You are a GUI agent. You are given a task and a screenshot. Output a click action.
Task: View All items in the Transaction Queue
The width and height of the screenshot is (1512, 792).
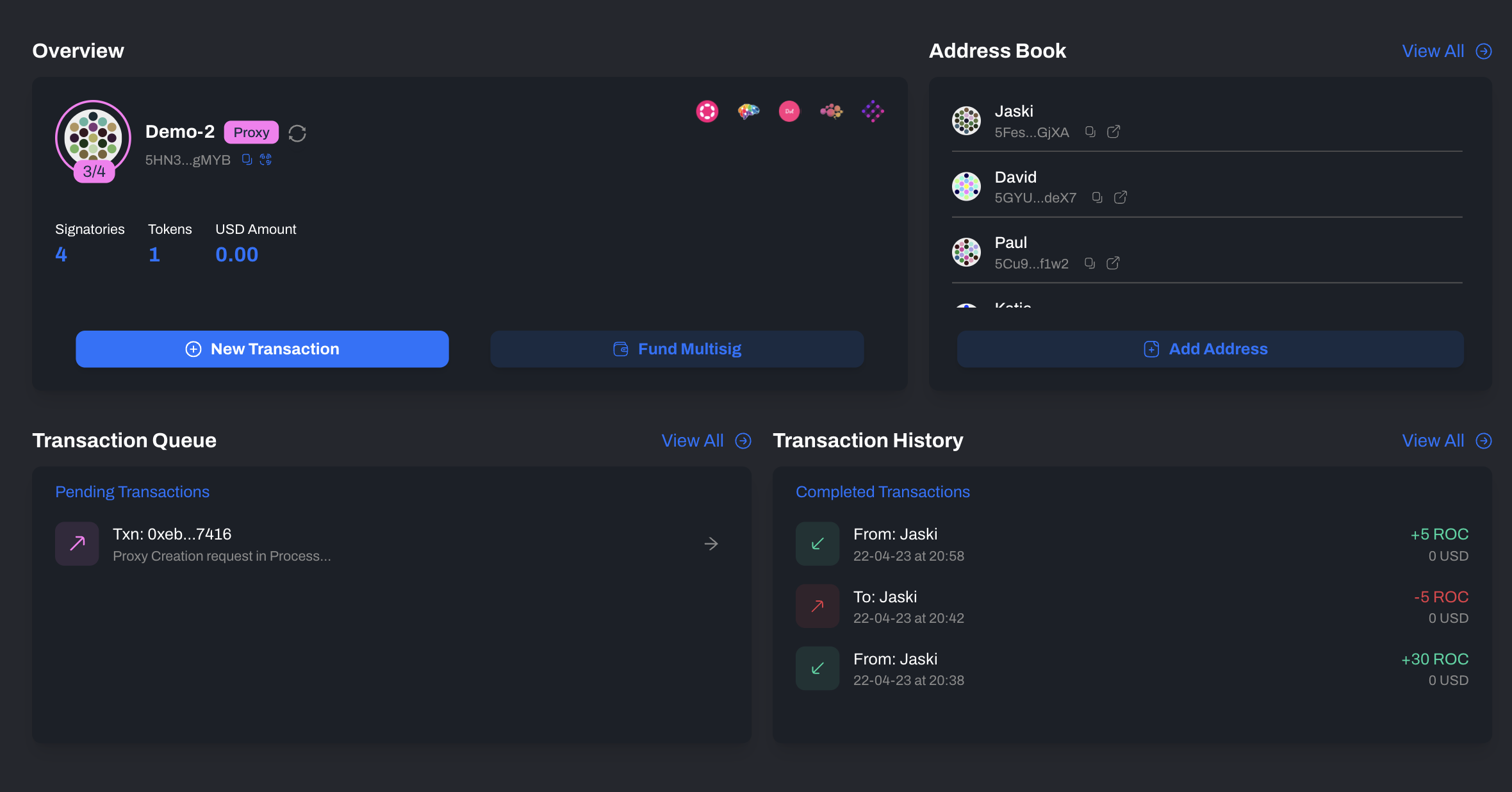(x=705, y=440)
